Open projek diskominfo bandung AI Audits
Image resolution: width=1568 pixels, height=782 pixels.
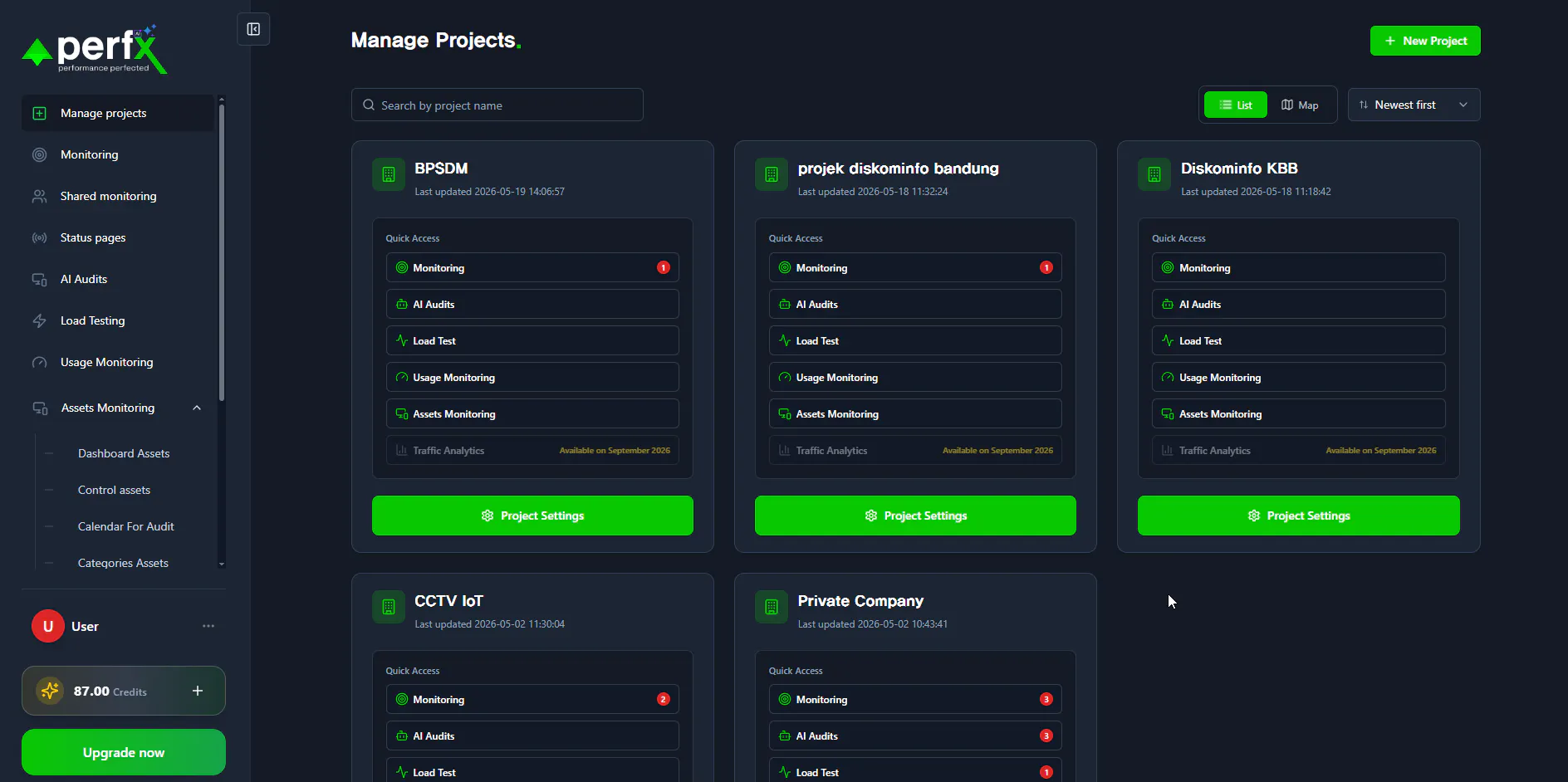(915, 304)
